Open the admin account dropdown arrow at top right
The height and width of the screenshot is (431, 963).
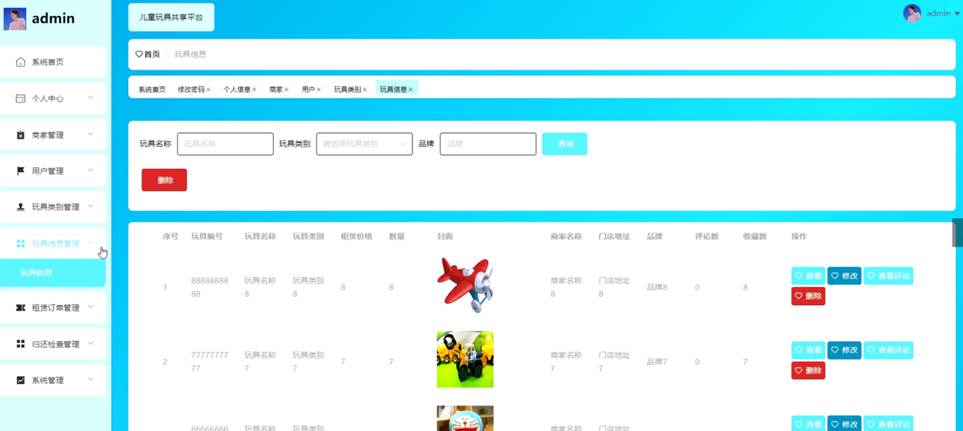(956, 14)
